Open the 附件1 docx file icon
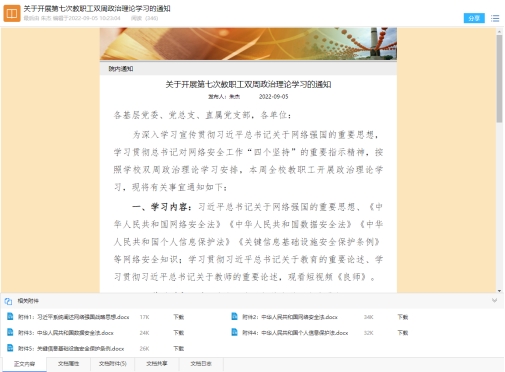Viewport: 505px width, 372px height. pyautogui.click(x=10, y=317)
